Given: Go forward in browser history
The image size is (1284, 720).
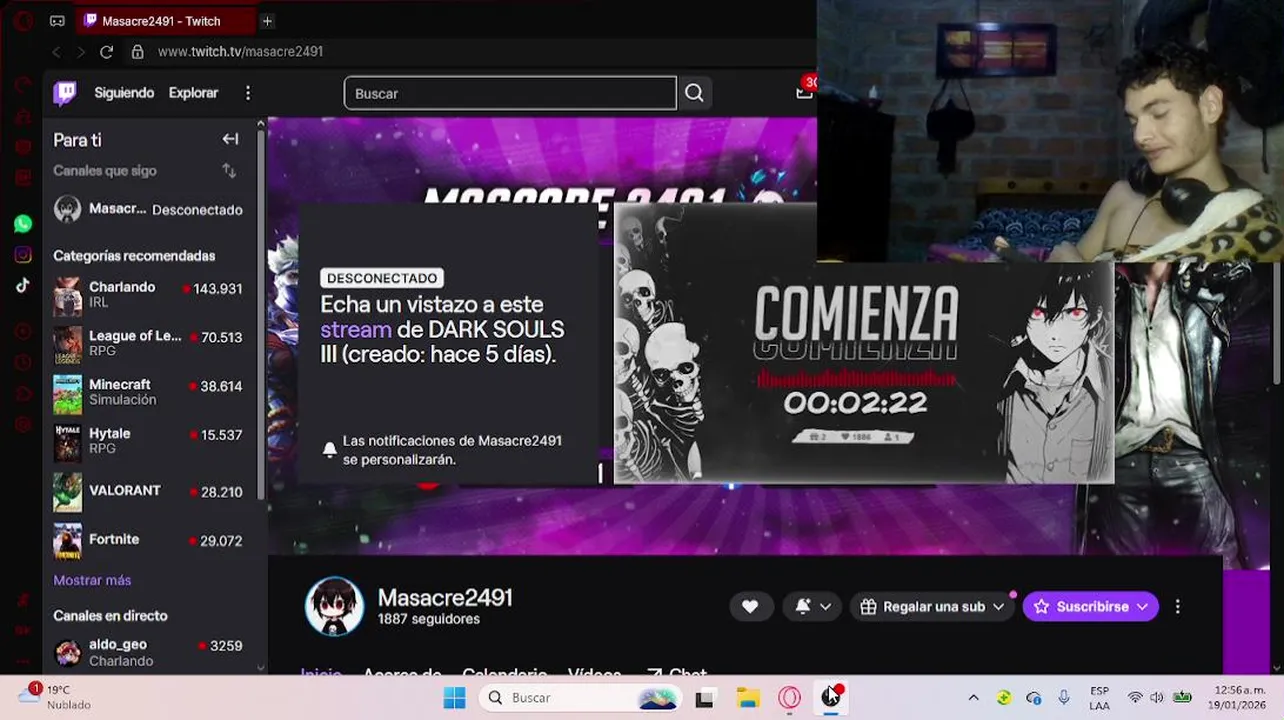Looking at the screenshot, I should click(81, 52).
